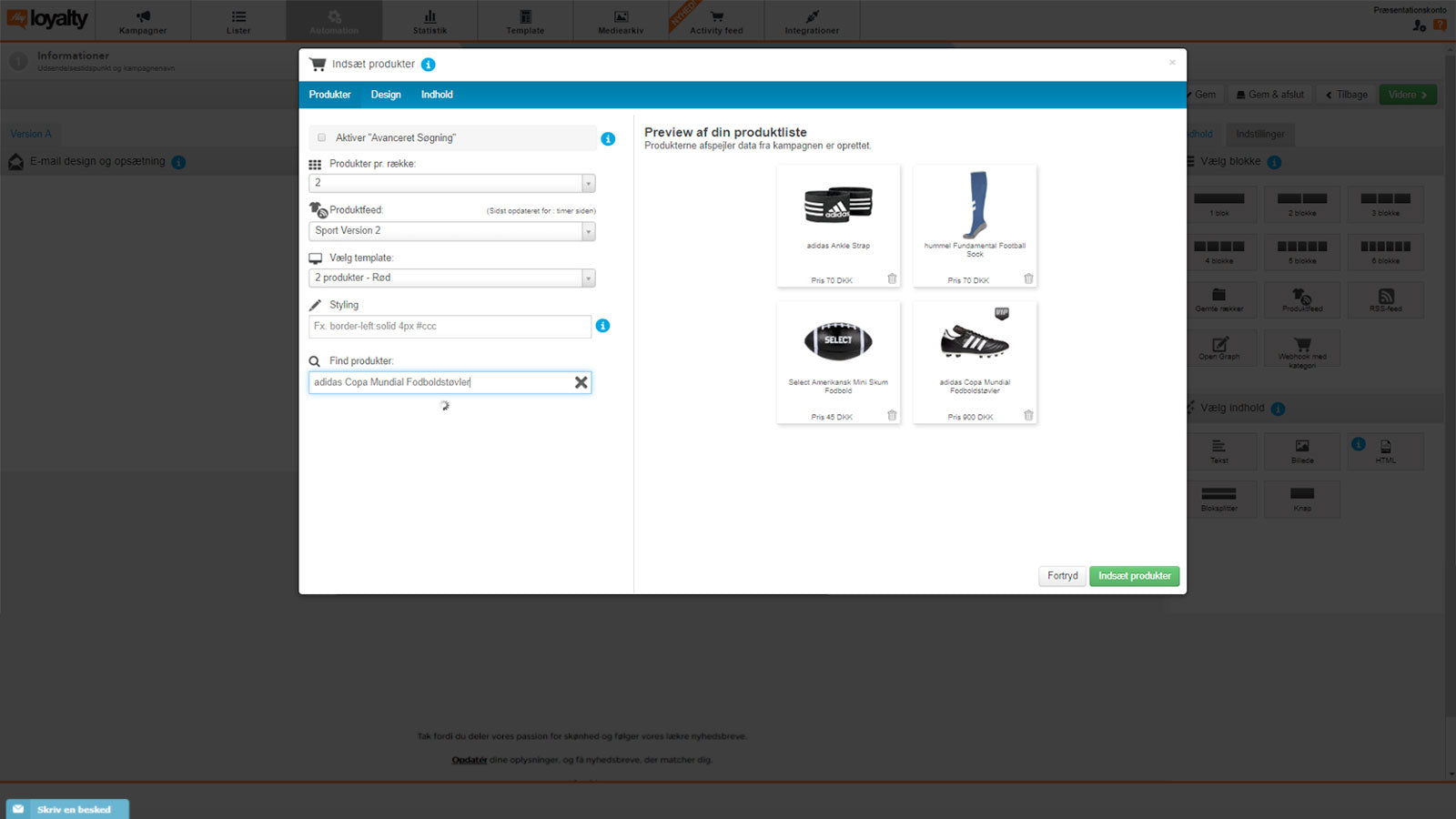Screen dimensions: 1456x819
Task: Select Webhook med kategori block
Action: [x=1302, y=349]
